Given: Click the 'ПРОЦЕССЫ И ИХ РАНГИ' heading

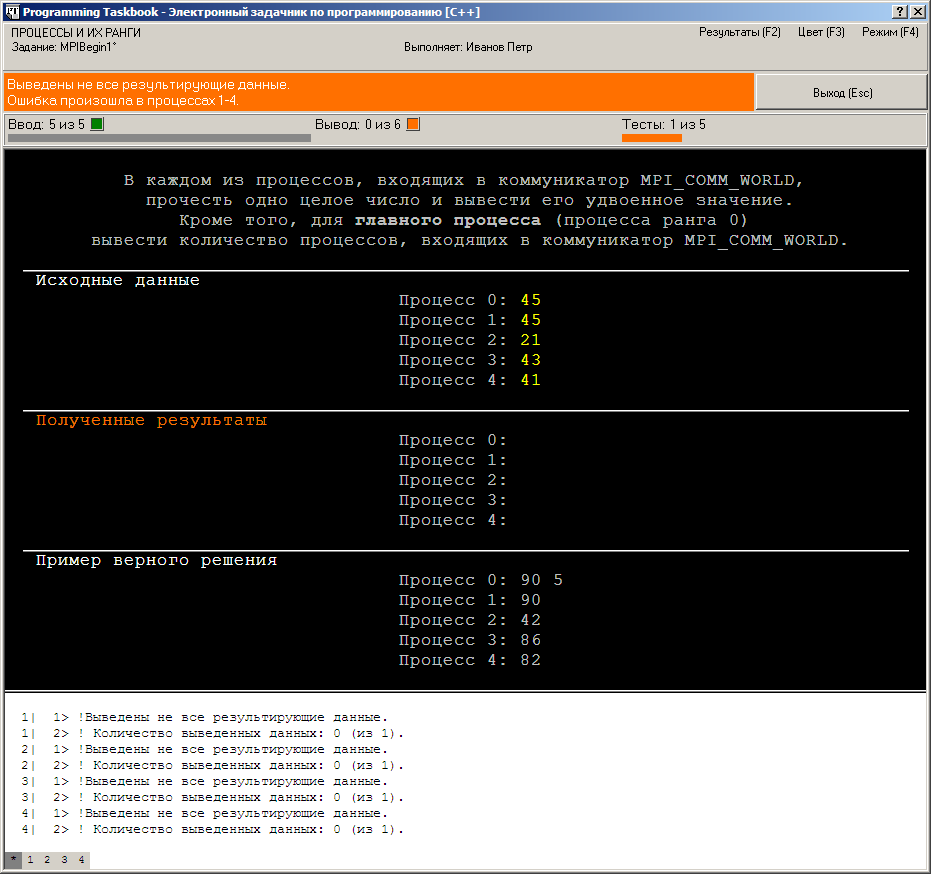Looking at the screenshot, I should click(76, 33).
